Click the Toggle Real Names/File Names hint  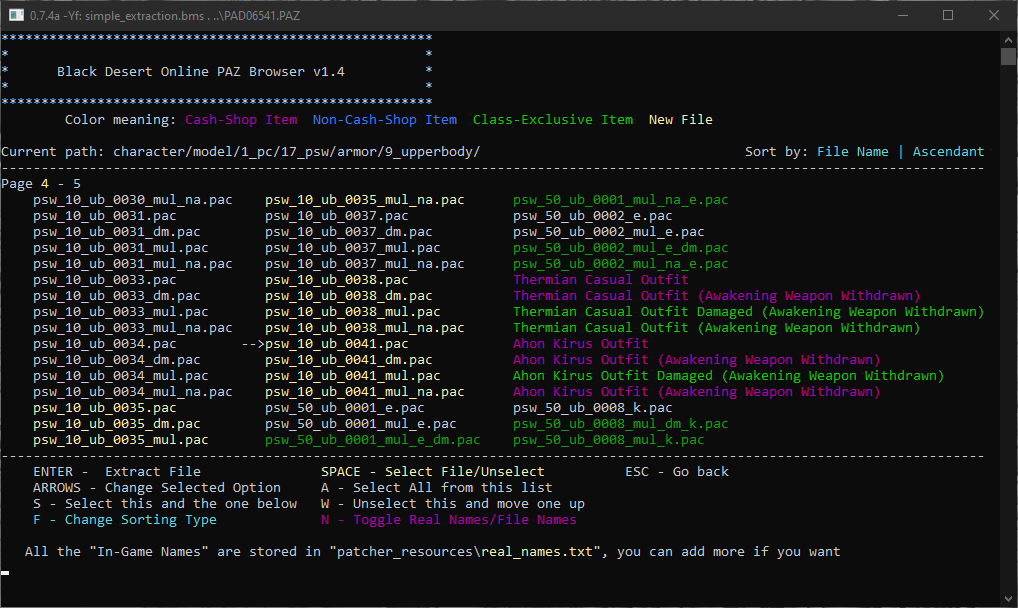point(448,520)
